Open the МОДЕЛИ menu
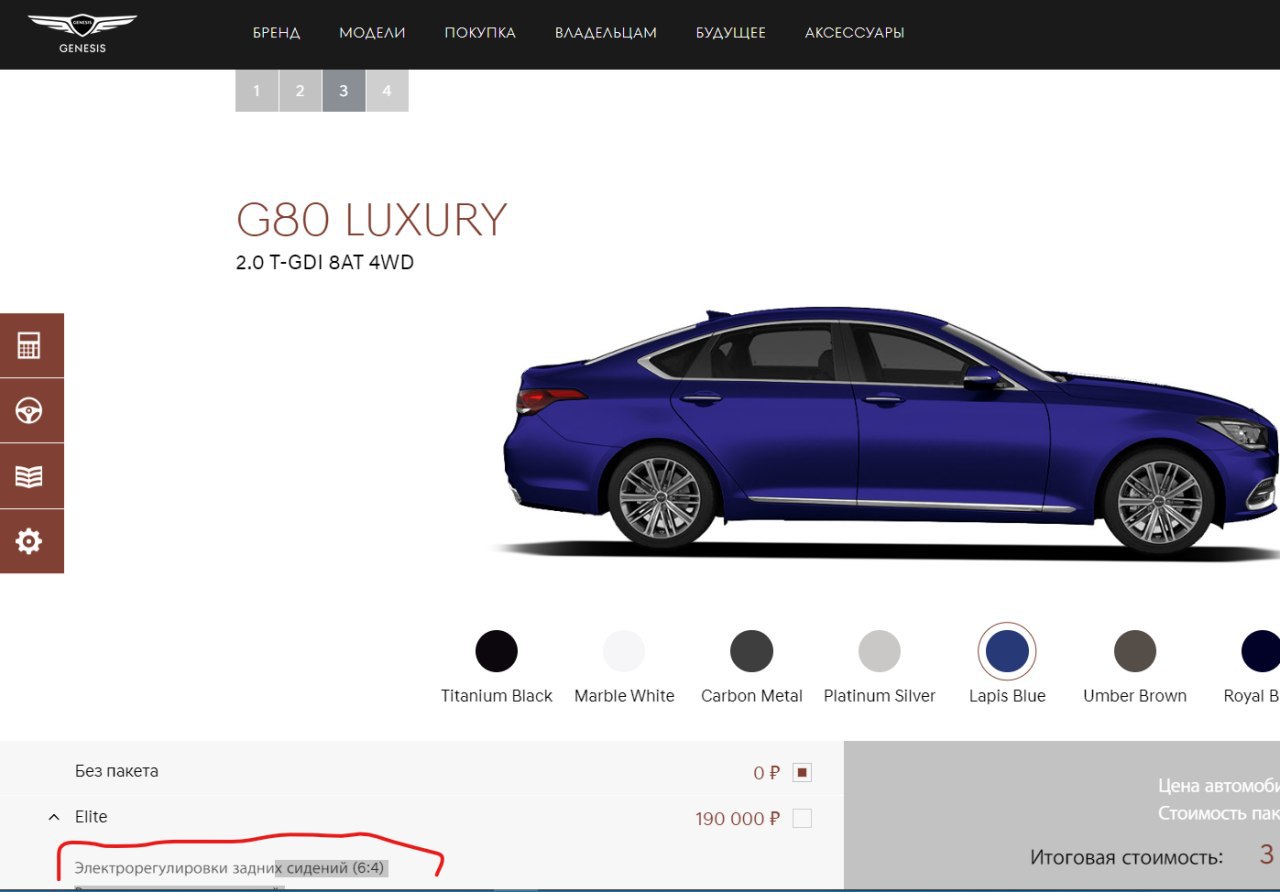Image resolution: width=1280 pixels, height=892 pixels. [372, 33]
